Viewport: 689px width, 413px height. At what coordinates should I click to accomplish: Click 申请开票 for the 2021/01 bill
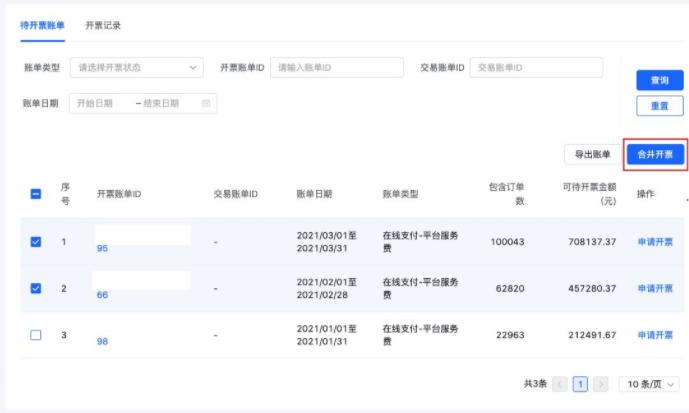tap(655, 335)
